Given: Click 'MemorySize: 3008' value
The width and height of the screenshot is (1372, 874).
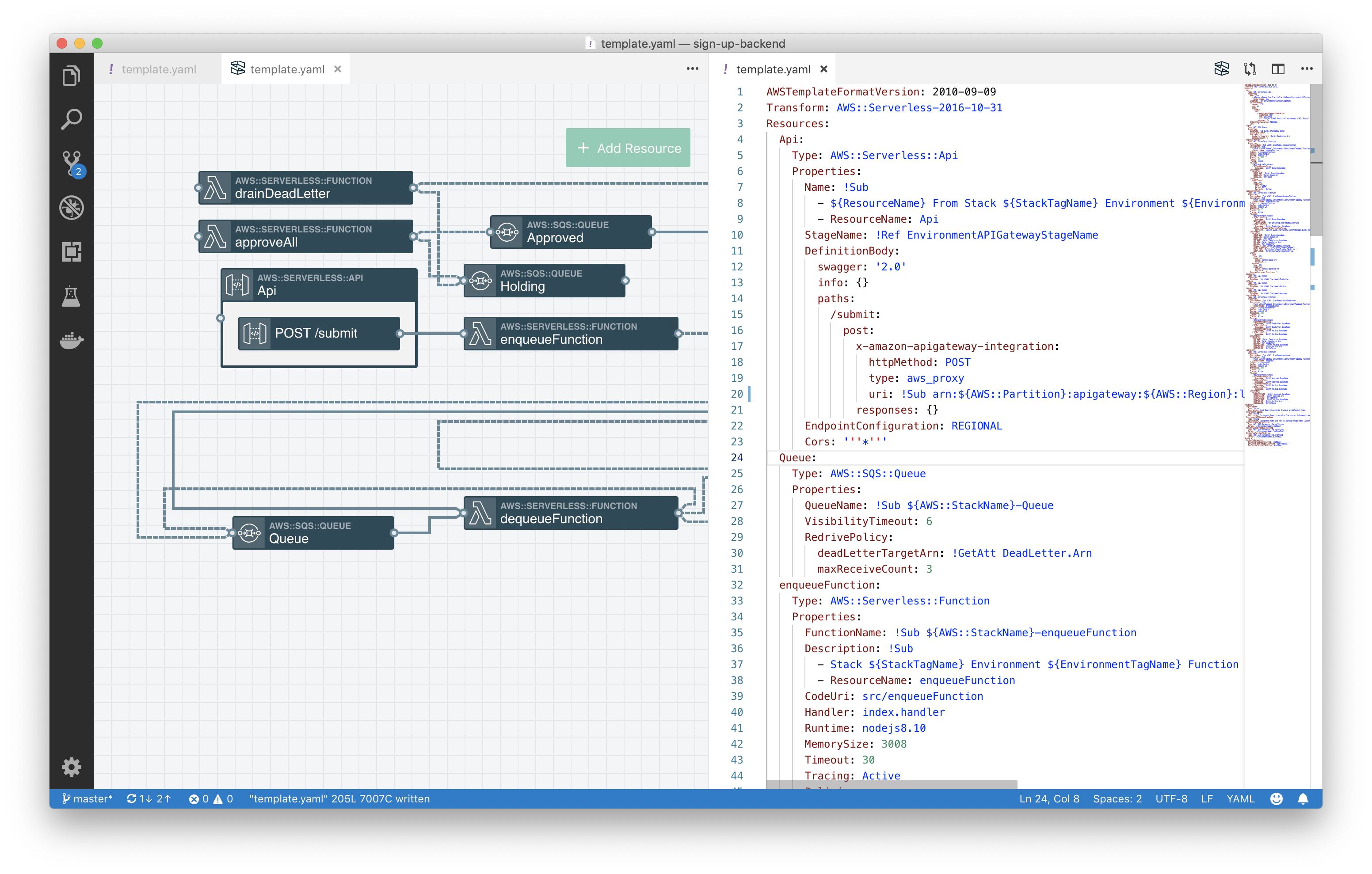Looking at the screenshot, I should [x=893, y=744].
